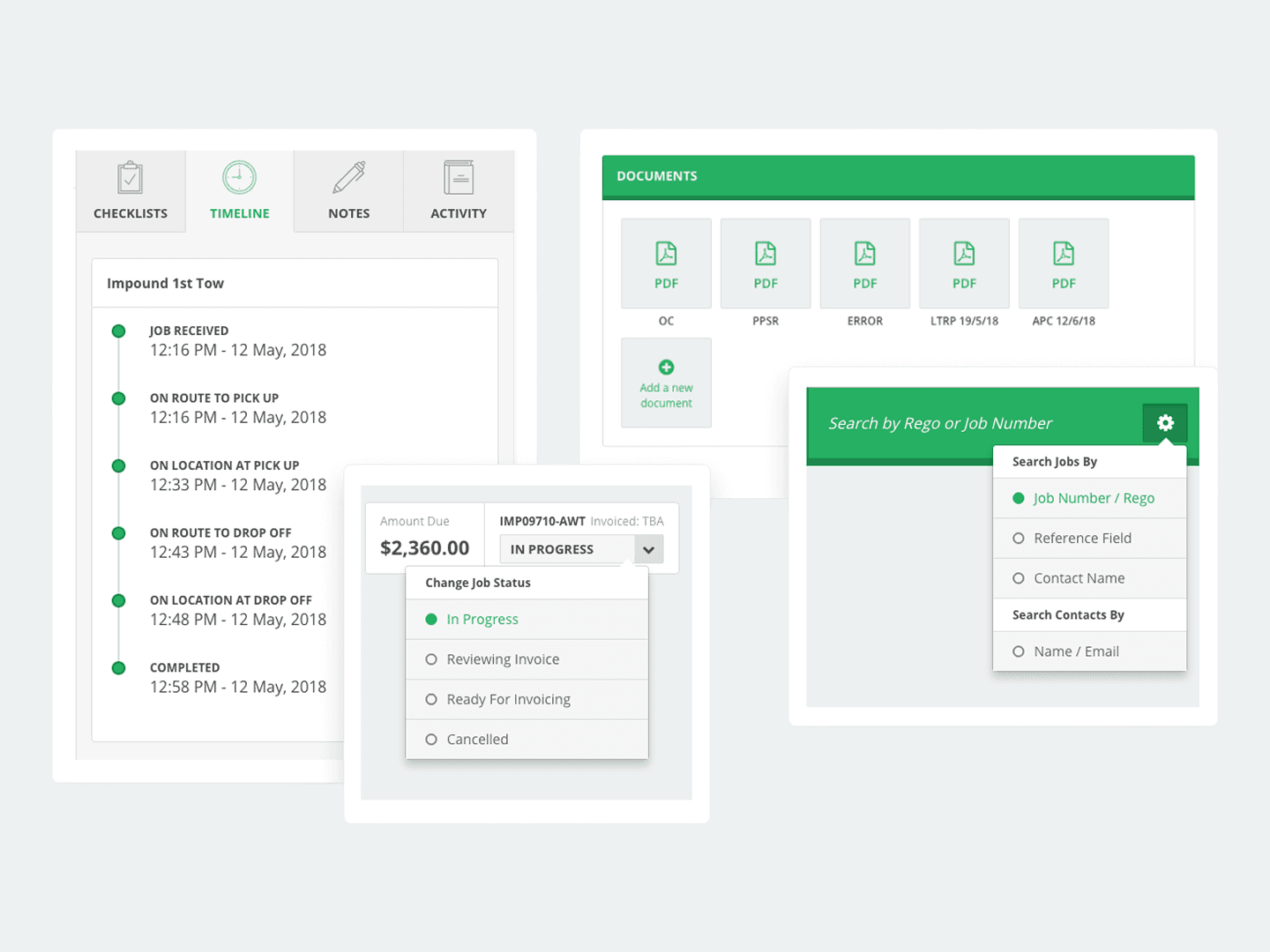This screenshot has width=1270, height=952.
Task: Open the APC 12/6/18 PDF document
Action: [1063, 264]
